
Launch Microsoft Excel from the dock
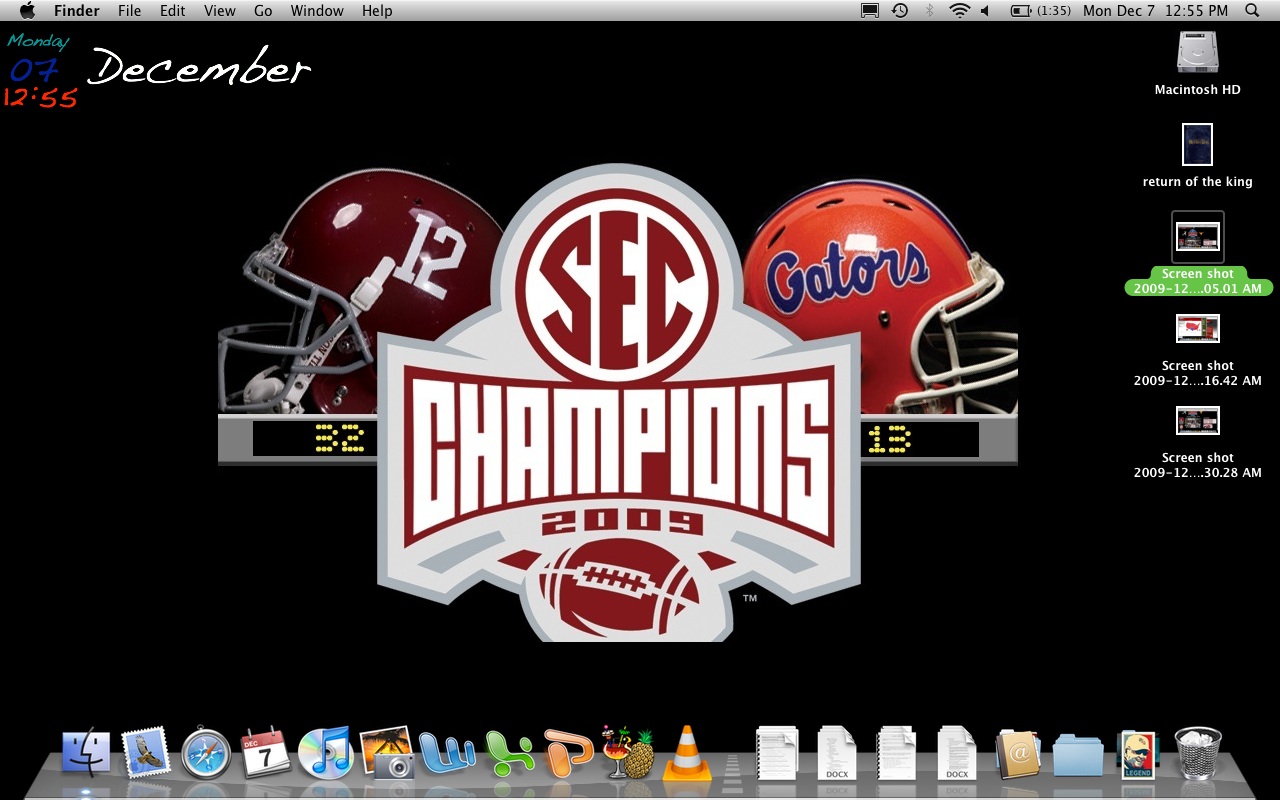pyautogui.click(x=508, y=754)
